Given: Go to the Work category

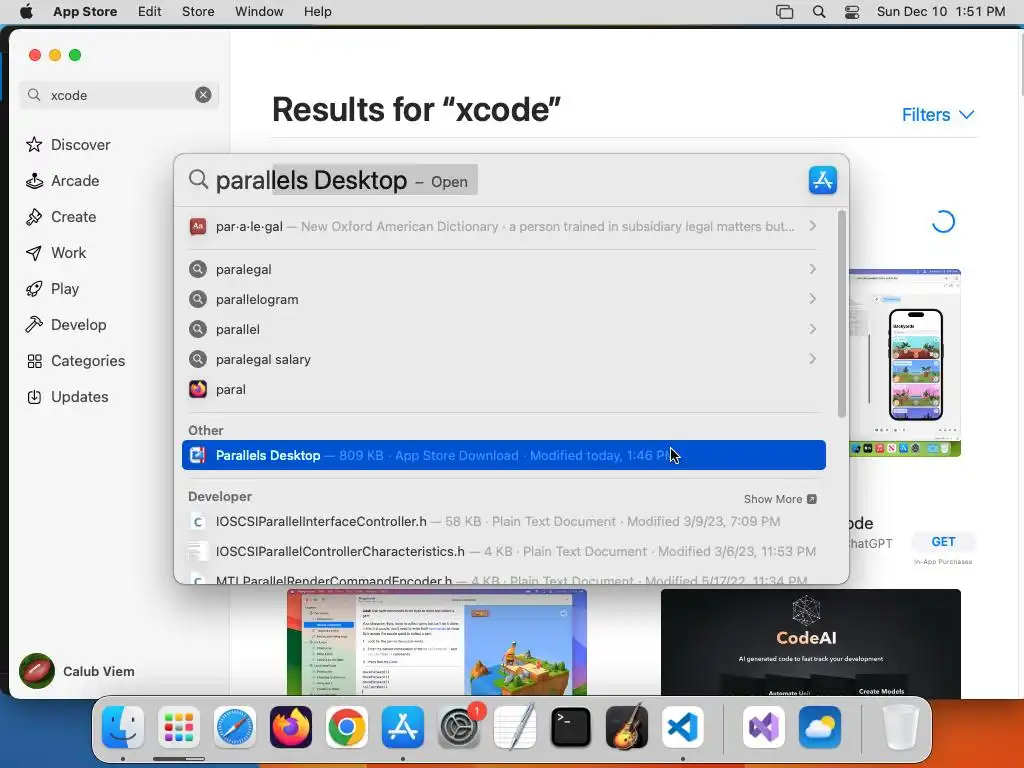Looking at the screenshot, I should [56, 253].
